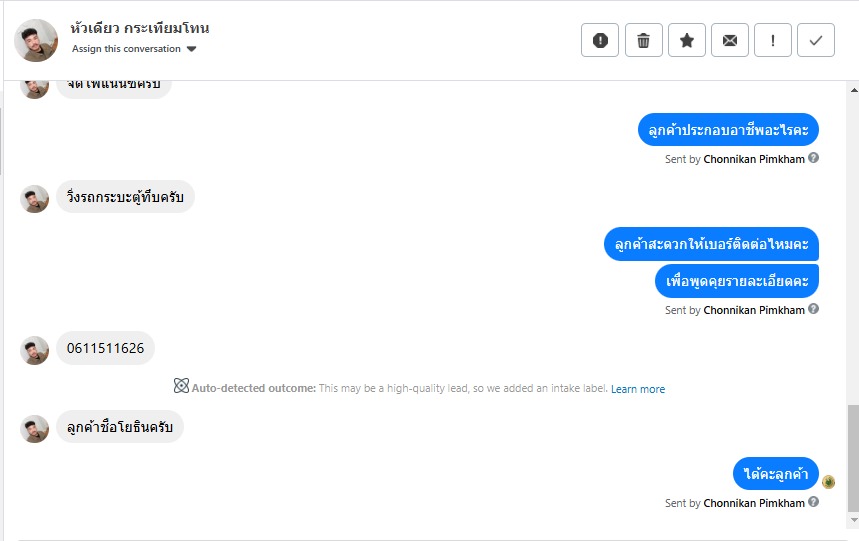The width and height of the screenshot is (859, 541).
Task: Click the customer name in the header
Action: (x=141, y=28)
